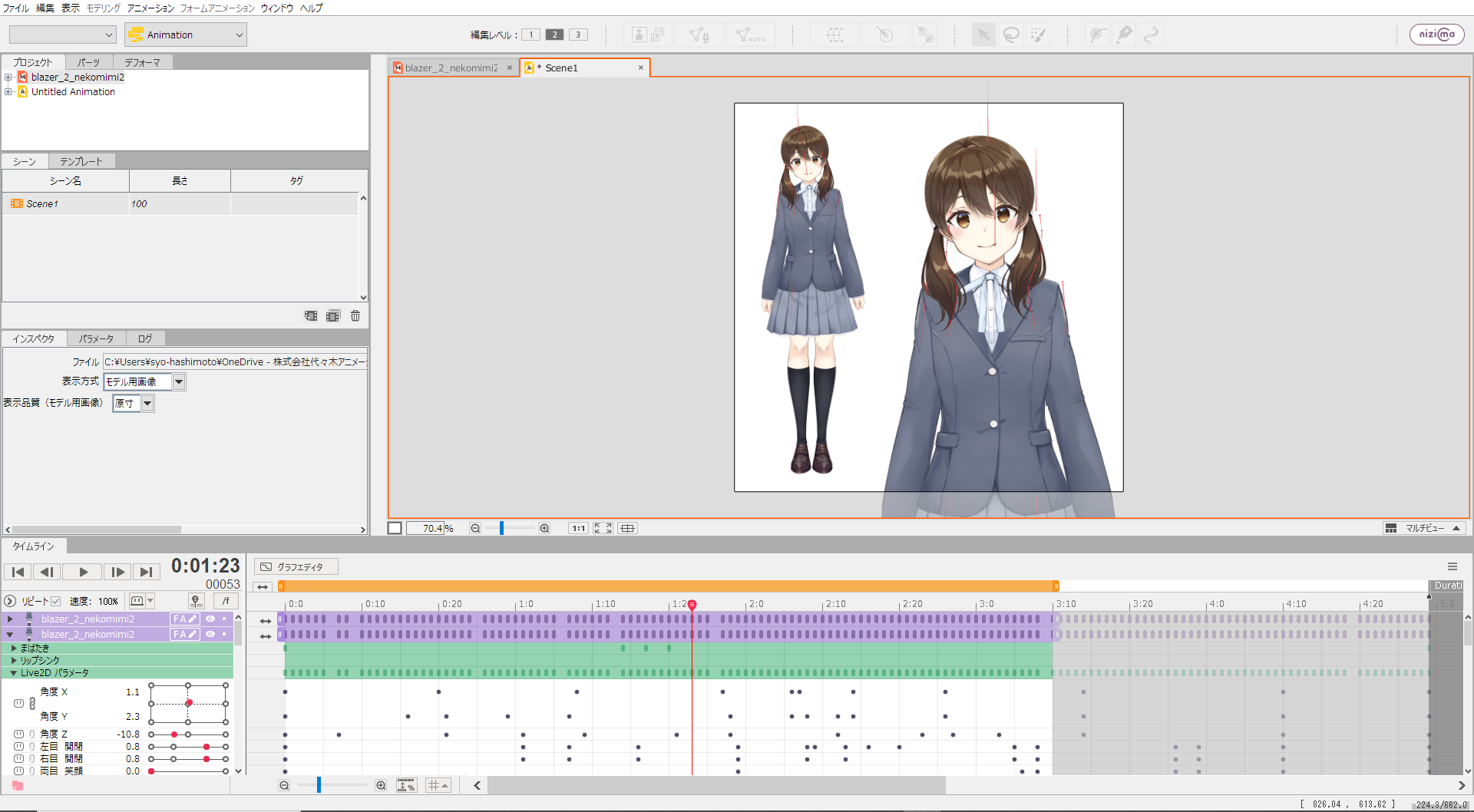This screenshot has width=1474, height=812.
Task: Hide the first blazer_2_nekomimi2 track with eye icon
Action: [210, 619]
